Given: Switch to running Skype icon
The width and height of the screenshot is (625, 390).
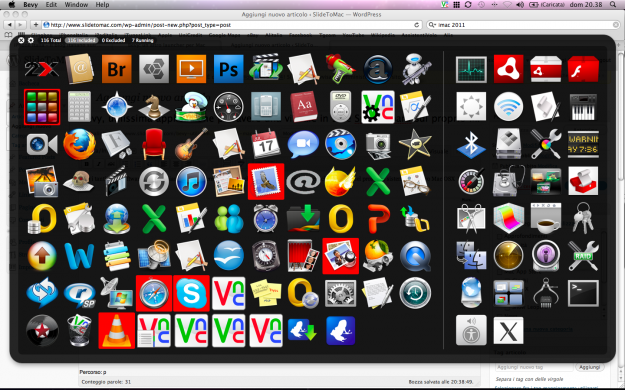Looking at the screenshot, I should point(191,294).
